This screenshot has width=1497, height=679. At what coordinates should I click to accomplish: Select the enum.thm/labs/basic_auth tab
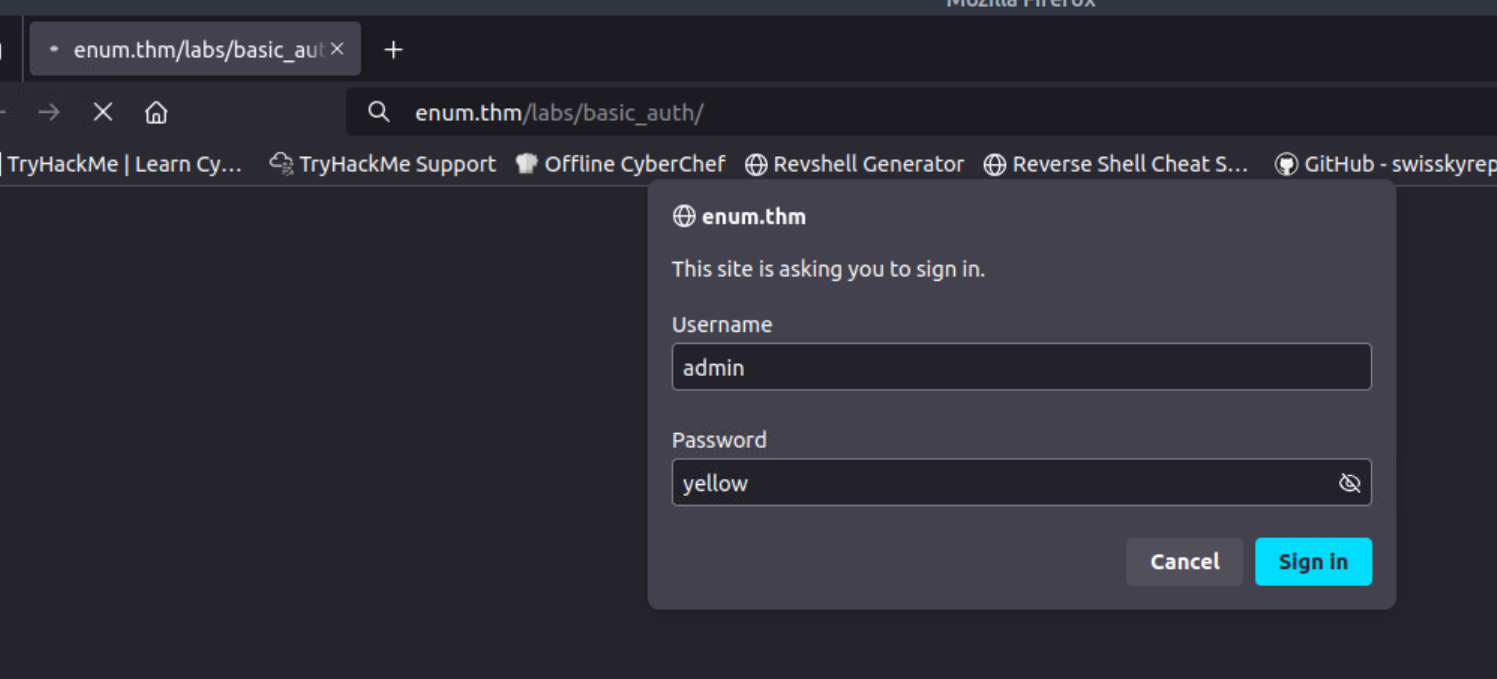[x=190, y=49]
